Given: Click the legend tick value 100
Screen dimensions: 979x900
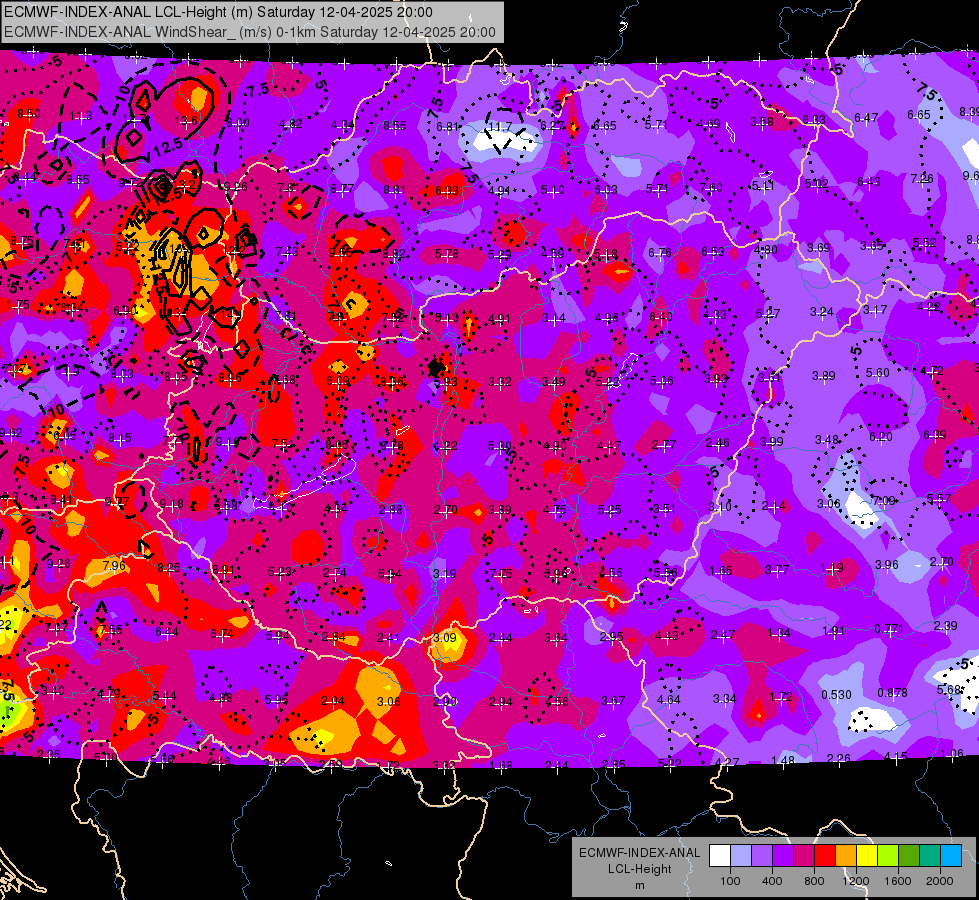Looking at the screenshot, I should (730, 881).
